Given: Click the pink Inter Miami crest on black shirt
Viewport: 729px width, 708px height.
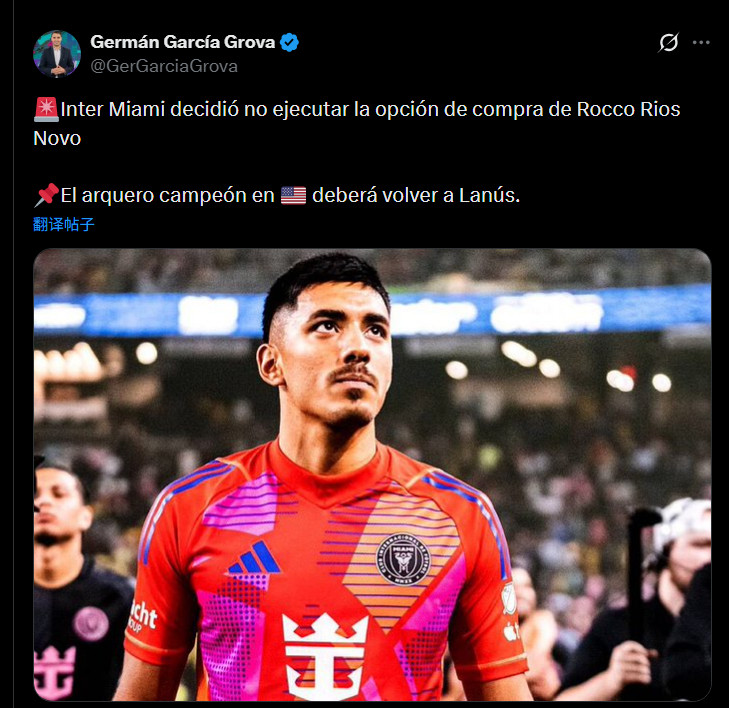Looking at the screenshot, I should pos(91,623).
